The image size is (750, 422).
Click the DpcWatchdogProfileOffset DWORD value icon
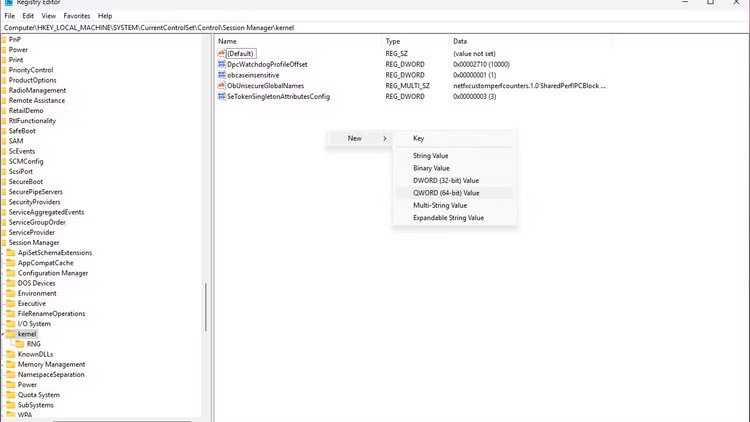(221, 64)
